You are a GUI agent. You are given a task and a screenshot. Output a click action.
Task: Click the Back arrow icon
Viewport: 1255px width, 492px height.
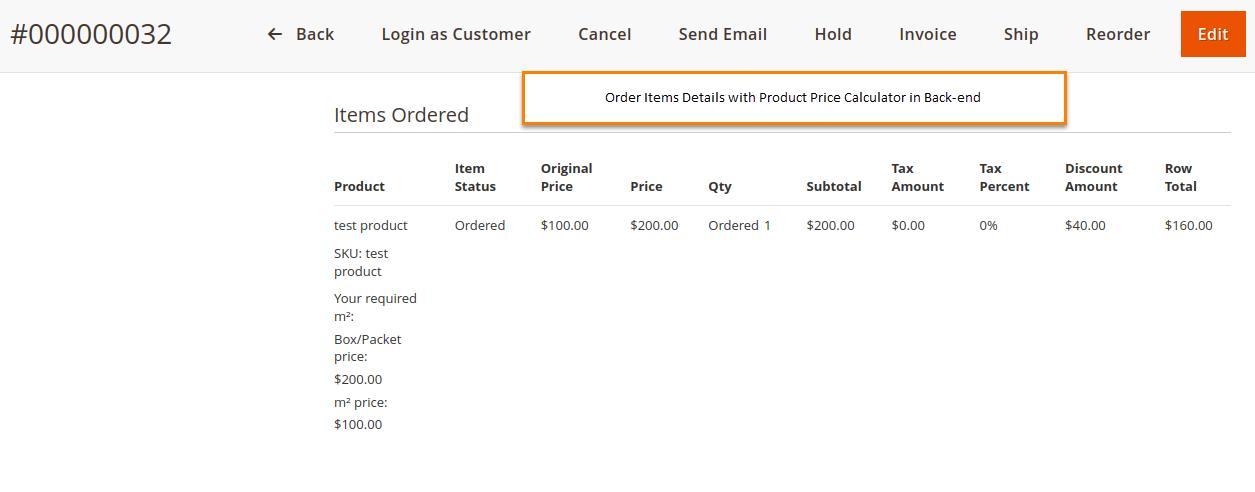pyautogui.click(x=275, y=34)
